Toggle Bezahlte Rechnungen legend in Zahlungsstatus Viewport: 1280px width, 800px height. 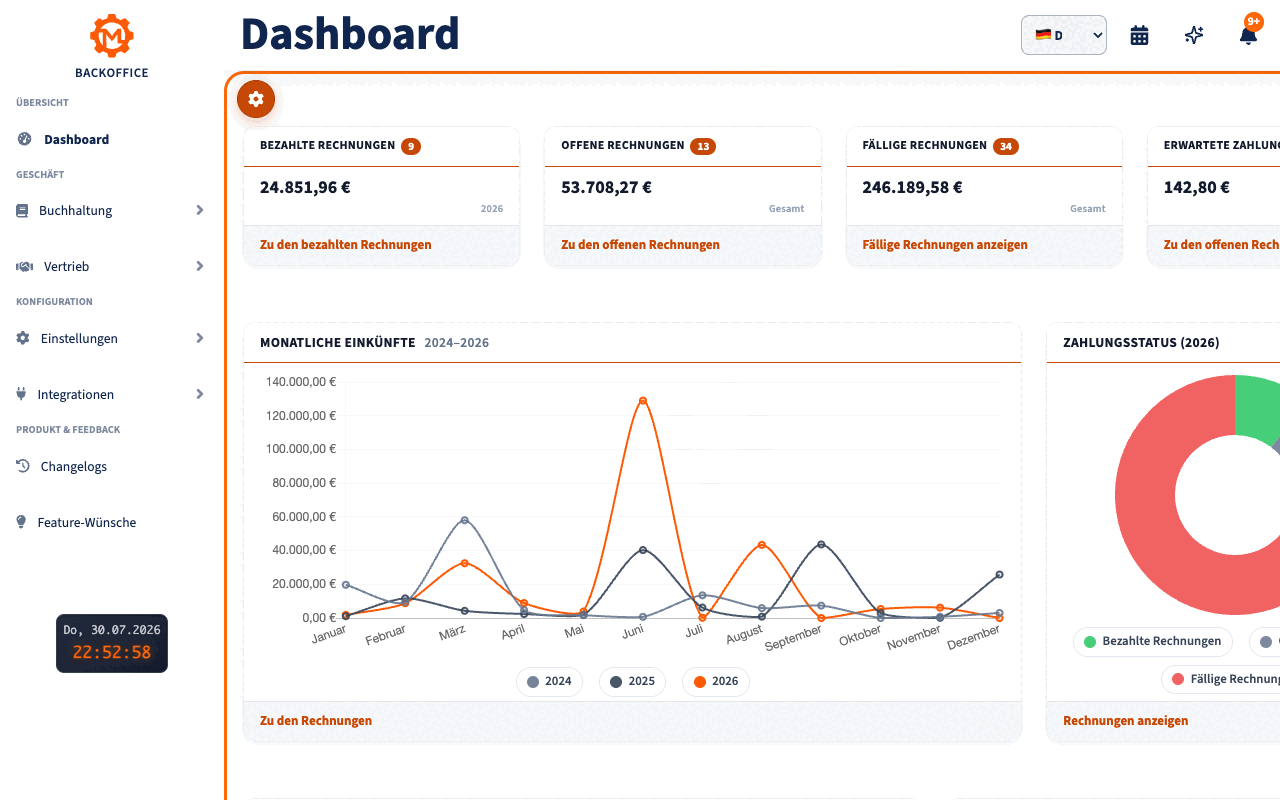pos(1152,641)
